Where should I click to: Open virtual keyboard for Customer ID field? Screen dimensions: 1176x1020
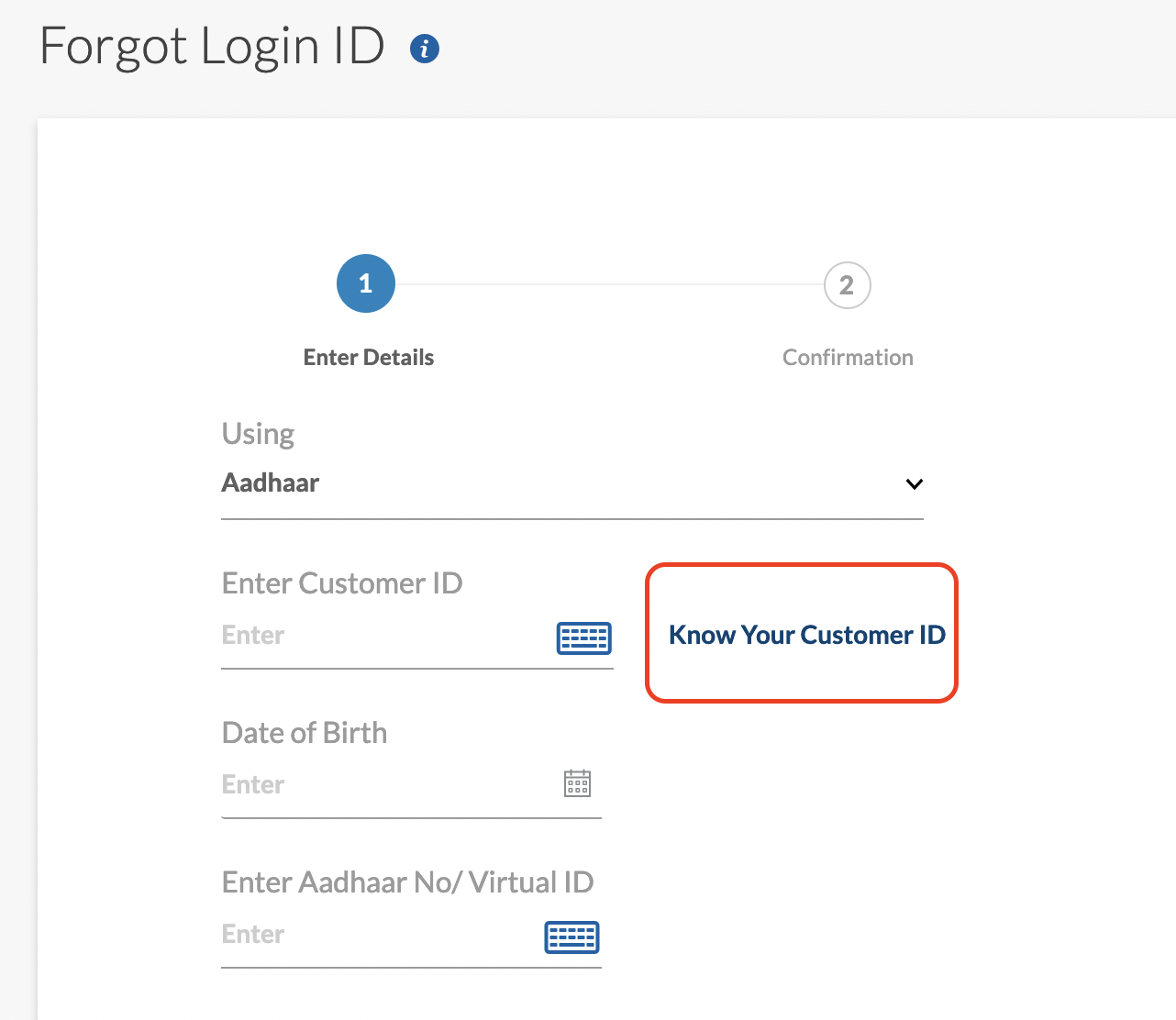point(584,637)
